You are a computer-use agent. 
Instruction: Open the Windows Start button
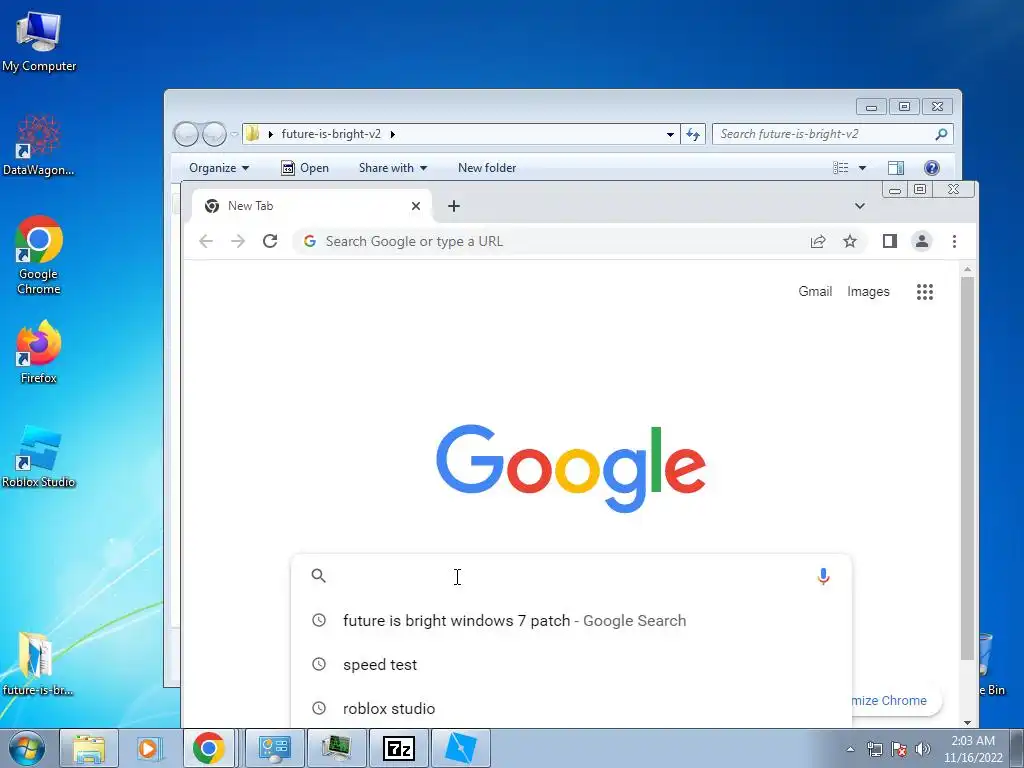point(26,748)
